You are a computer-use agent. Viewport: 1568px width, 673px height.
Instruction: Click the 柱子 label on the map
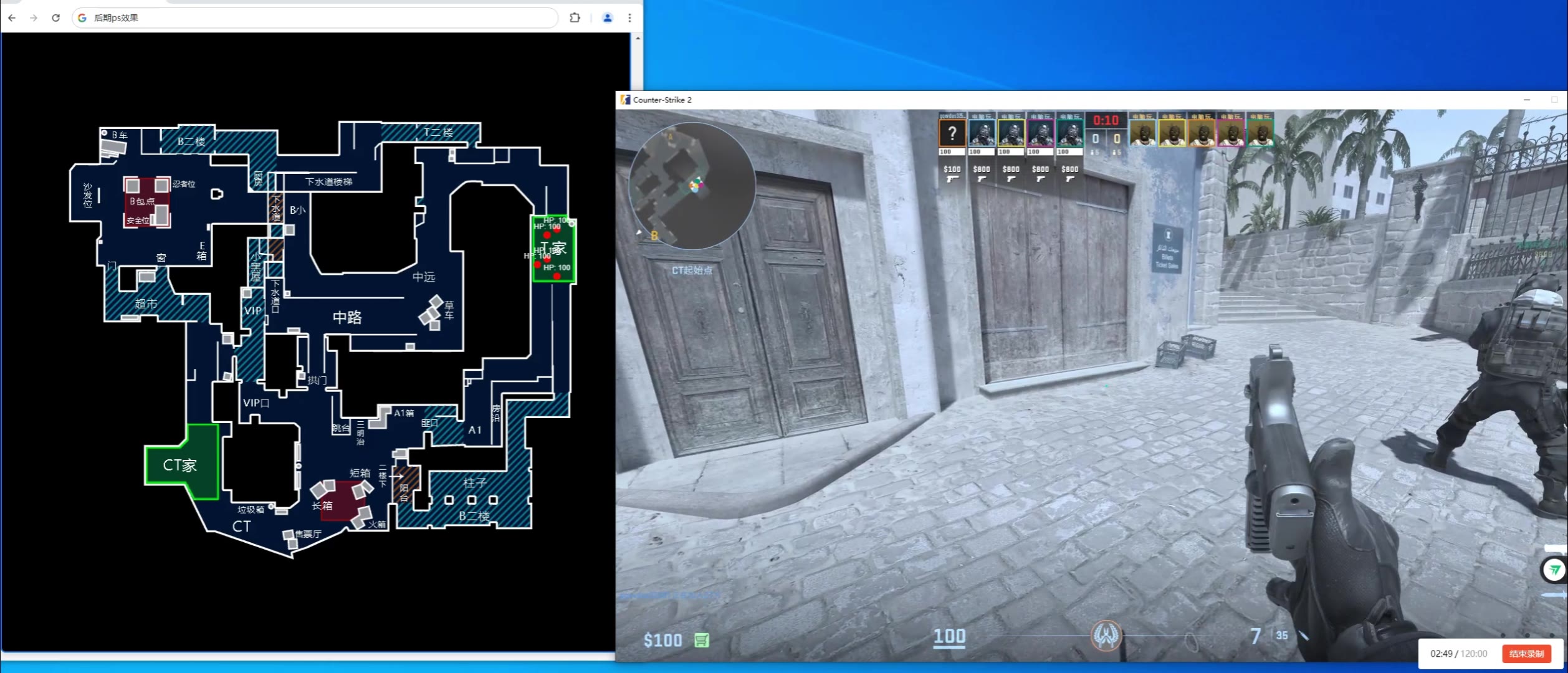[x=475, y=482]
